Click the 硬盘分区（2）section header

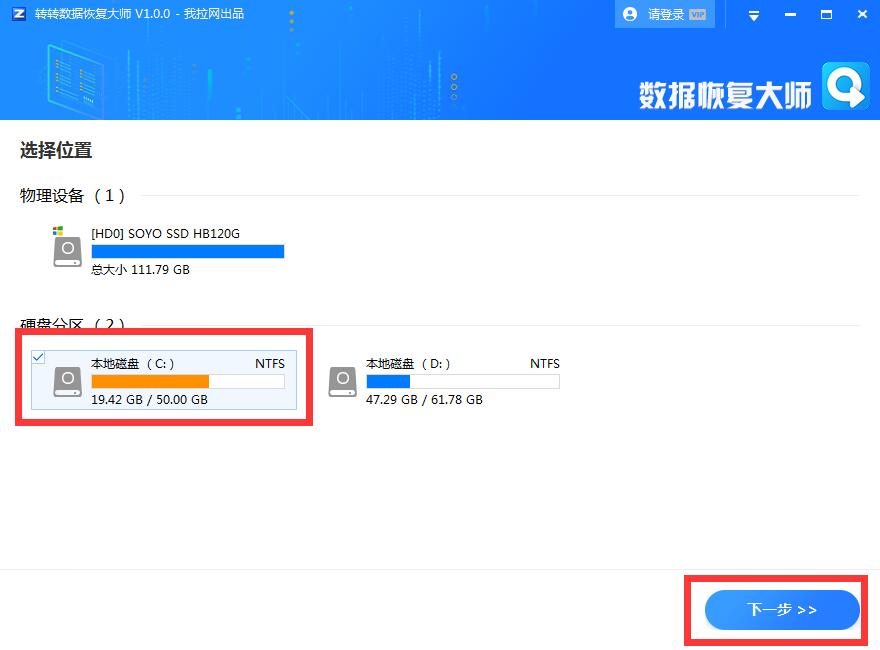[x=68, y=323]
